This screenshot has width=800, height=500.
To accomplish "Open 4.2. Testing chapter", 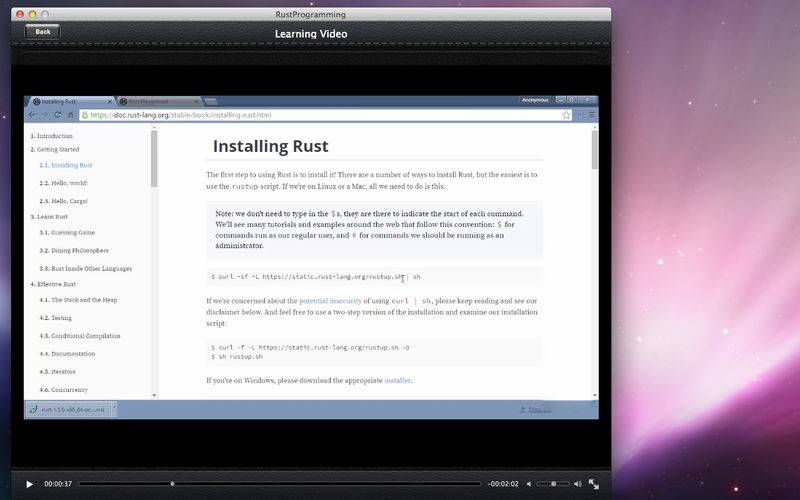I will pyautogui.click(x=55, y=318).
